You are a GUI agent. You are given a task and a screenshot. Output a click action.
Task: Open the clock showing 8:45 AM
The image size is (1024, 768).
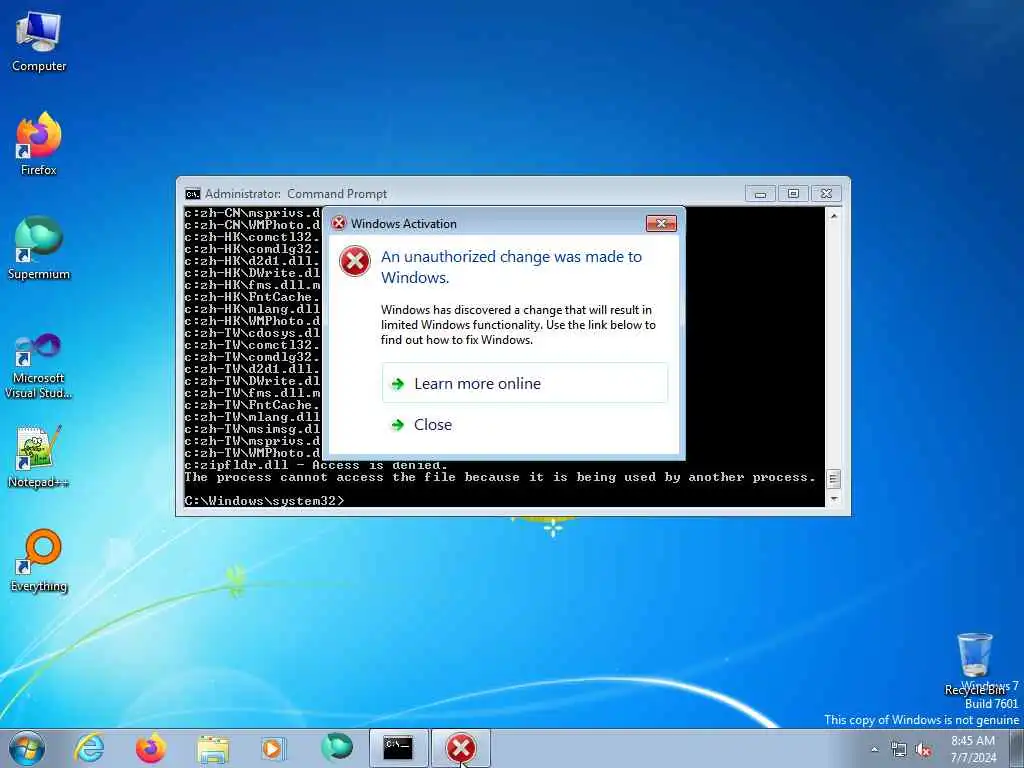pyautogui.click(x=973, y=749)
